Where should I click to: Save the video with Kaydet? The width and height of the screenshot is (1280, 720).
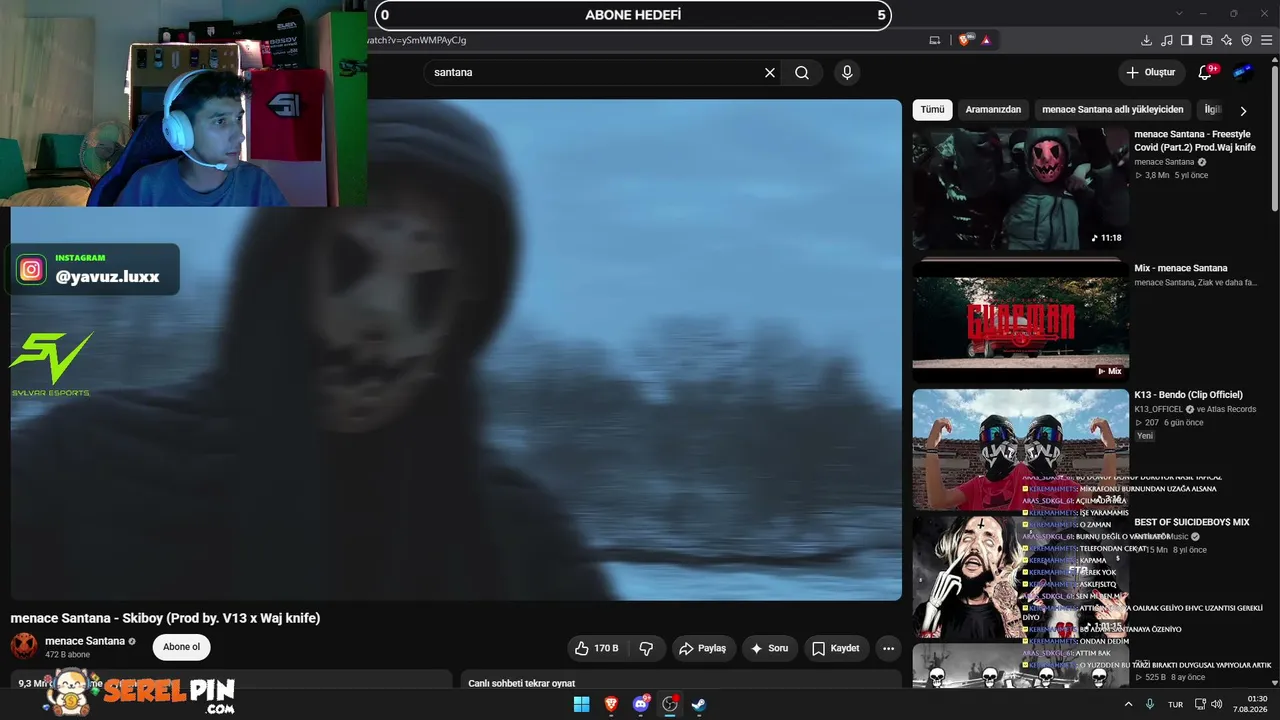pos(836,648)
